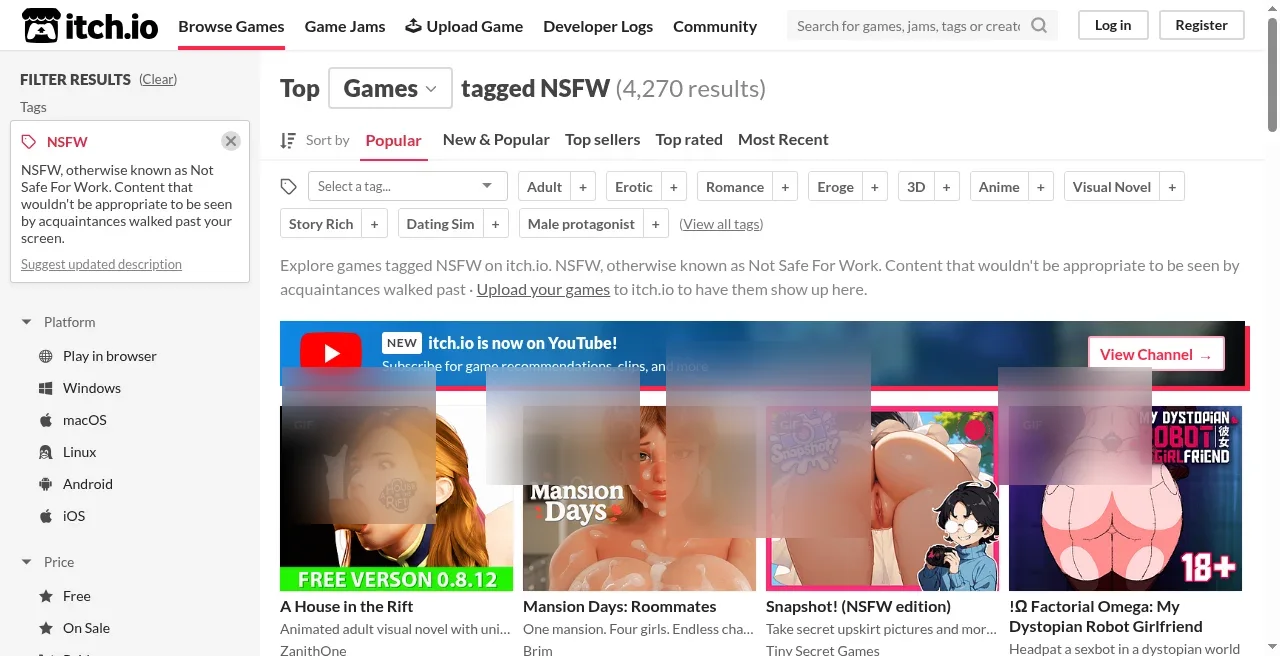The image size is (1280, 656).
Task: Click the Visual Novel tag label
Action: pyautogui.click(x=1112, y=187)
